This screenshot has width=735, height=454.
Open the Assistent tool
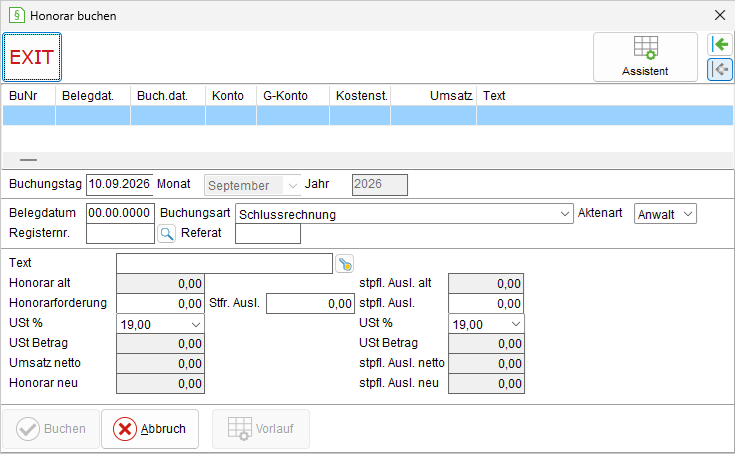[645, 57]
